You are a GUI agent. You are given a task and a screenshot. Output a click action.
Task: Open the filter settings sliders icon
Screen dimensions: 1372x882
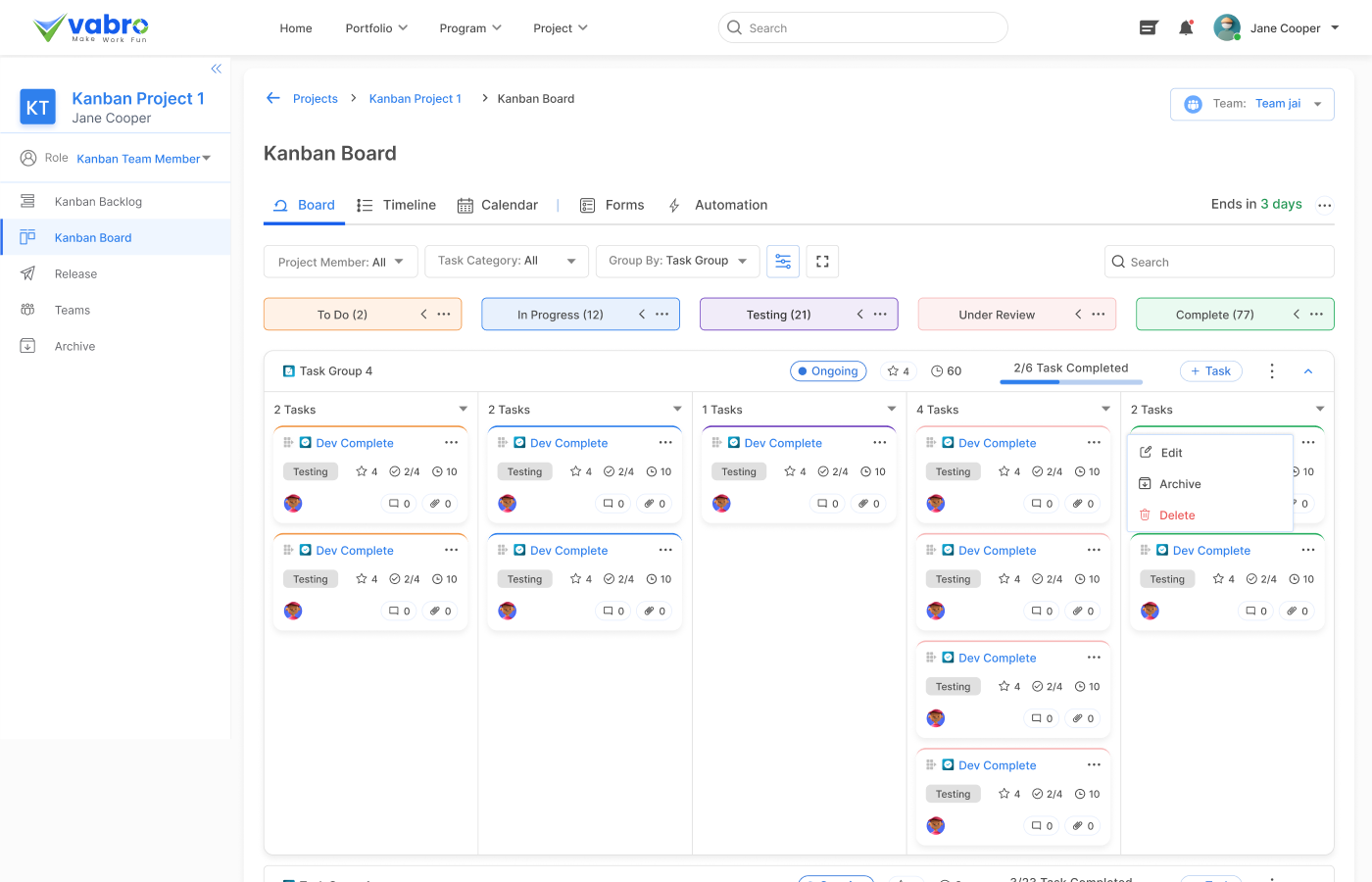pyautogui.click(x=783, y=262)
